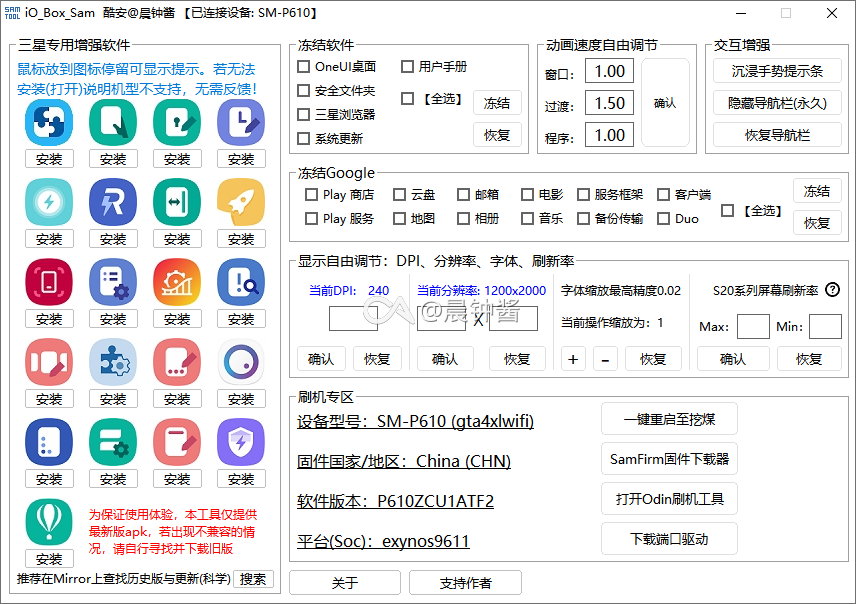Click the DPI value input box
This screenshot has width=856, height=604.
pyautogui.click(x=353, y=318)
